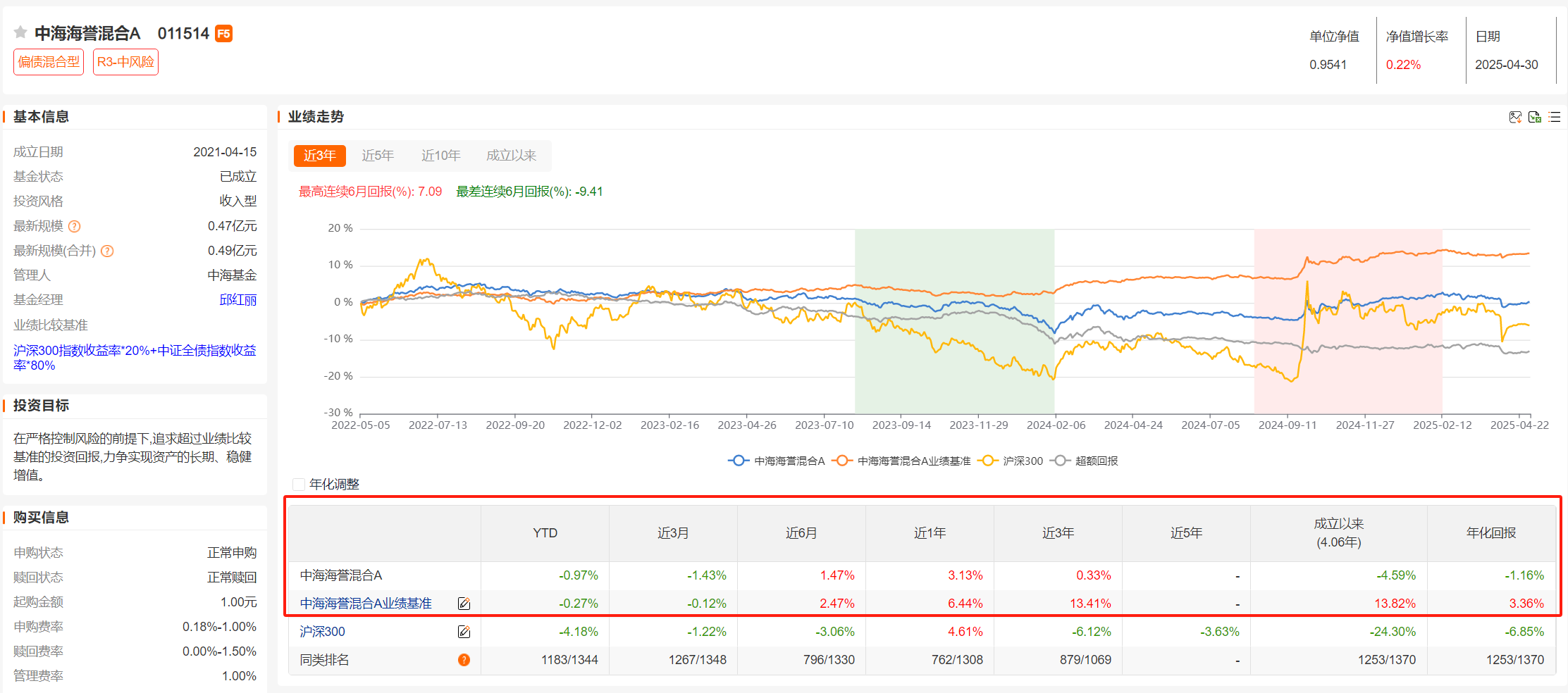Click the 中海海誉混合A row label
This screenshot has height=693, width=1568.
341,575
